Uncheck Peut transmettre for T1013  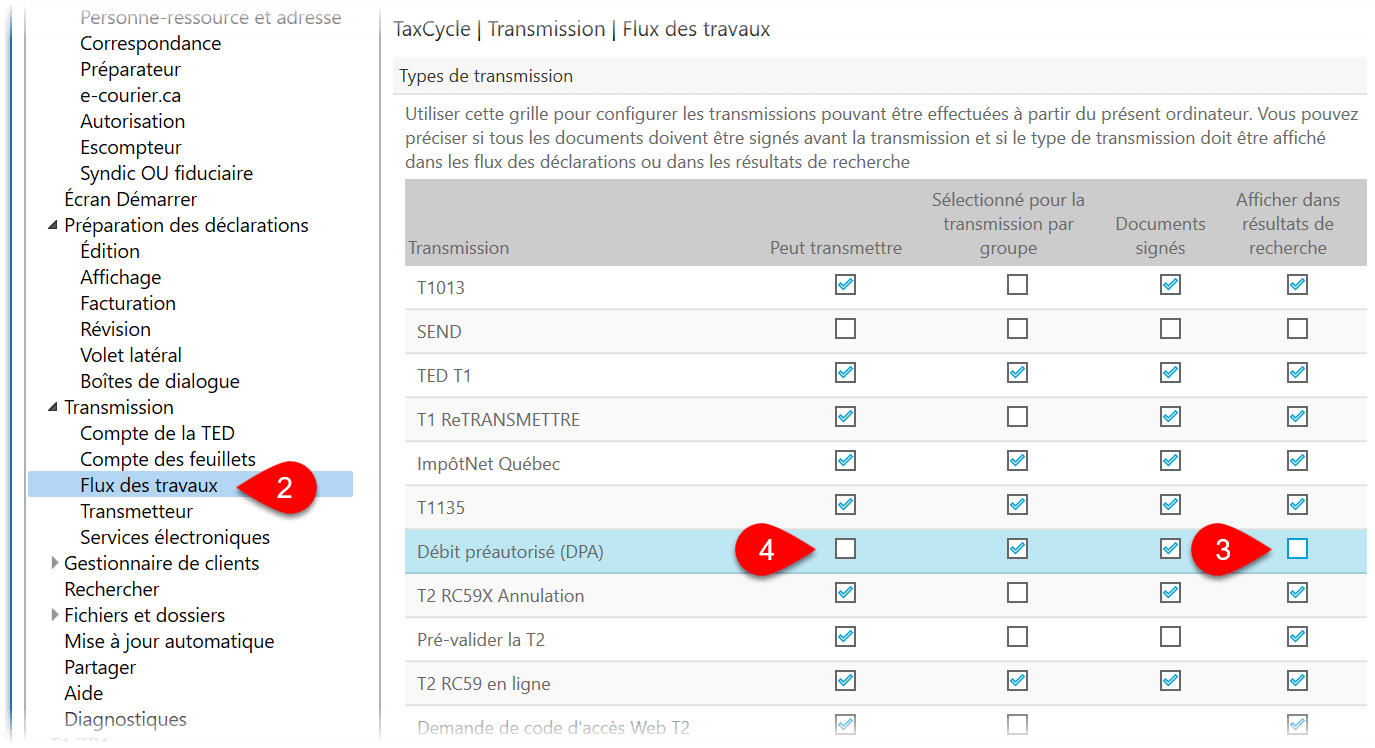845,285
